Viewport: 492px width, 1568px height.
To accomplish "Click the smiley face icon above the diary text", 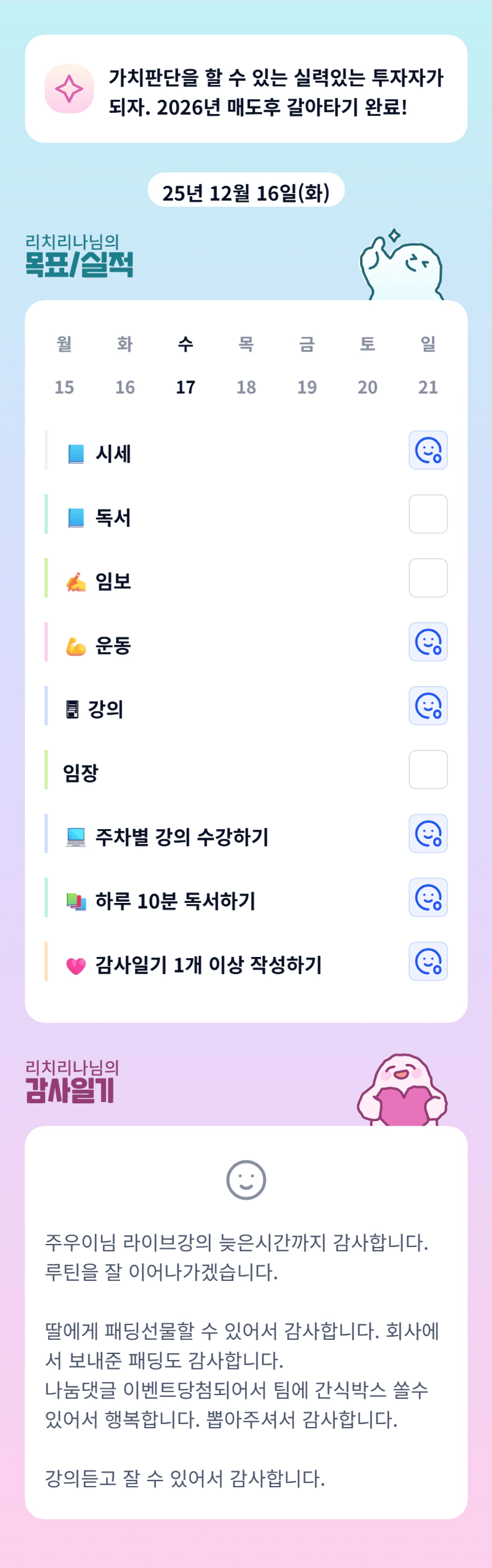I will [x=246, y=1180].
